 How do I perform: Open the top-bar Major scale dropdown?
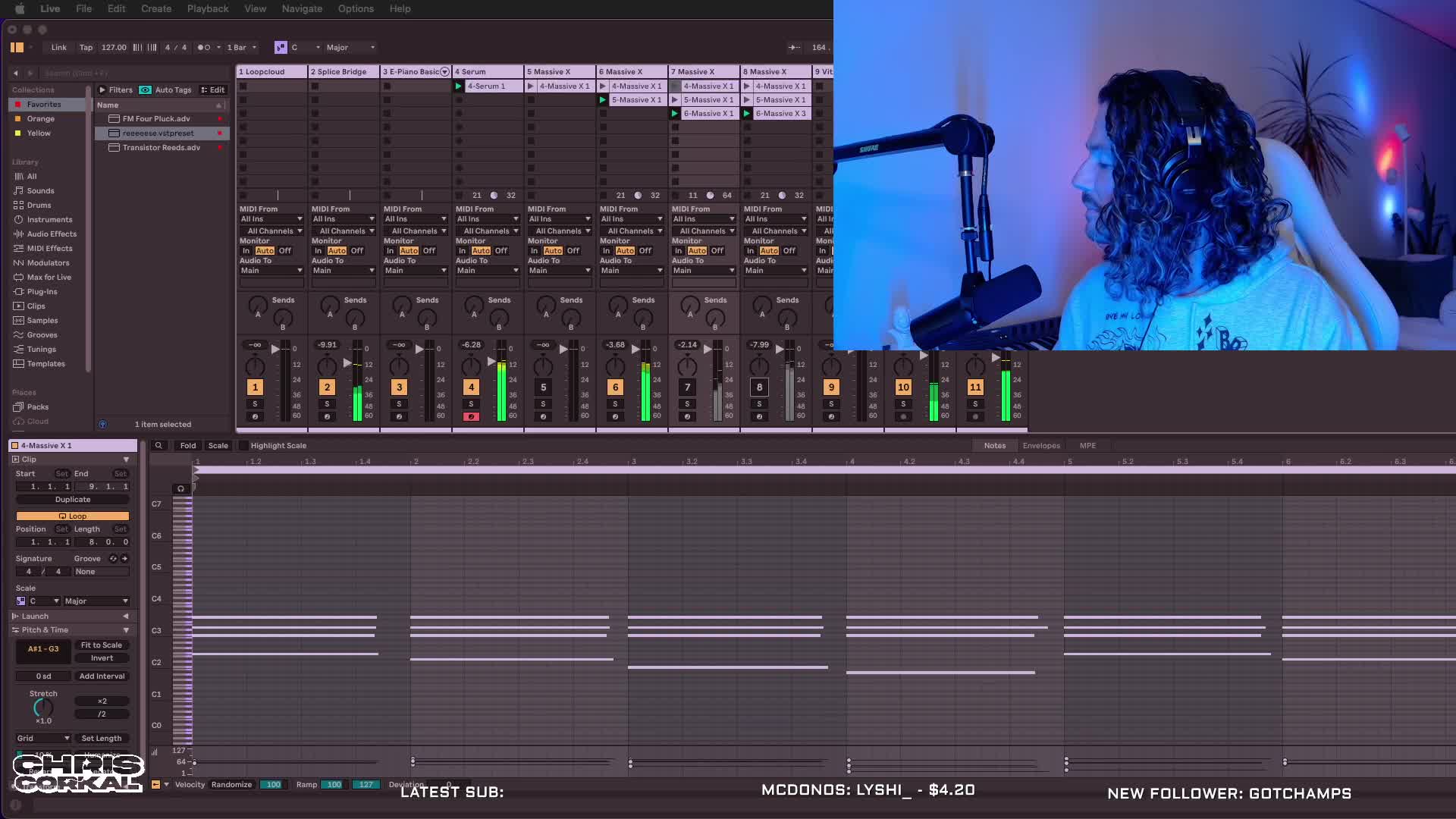(350, 47)
